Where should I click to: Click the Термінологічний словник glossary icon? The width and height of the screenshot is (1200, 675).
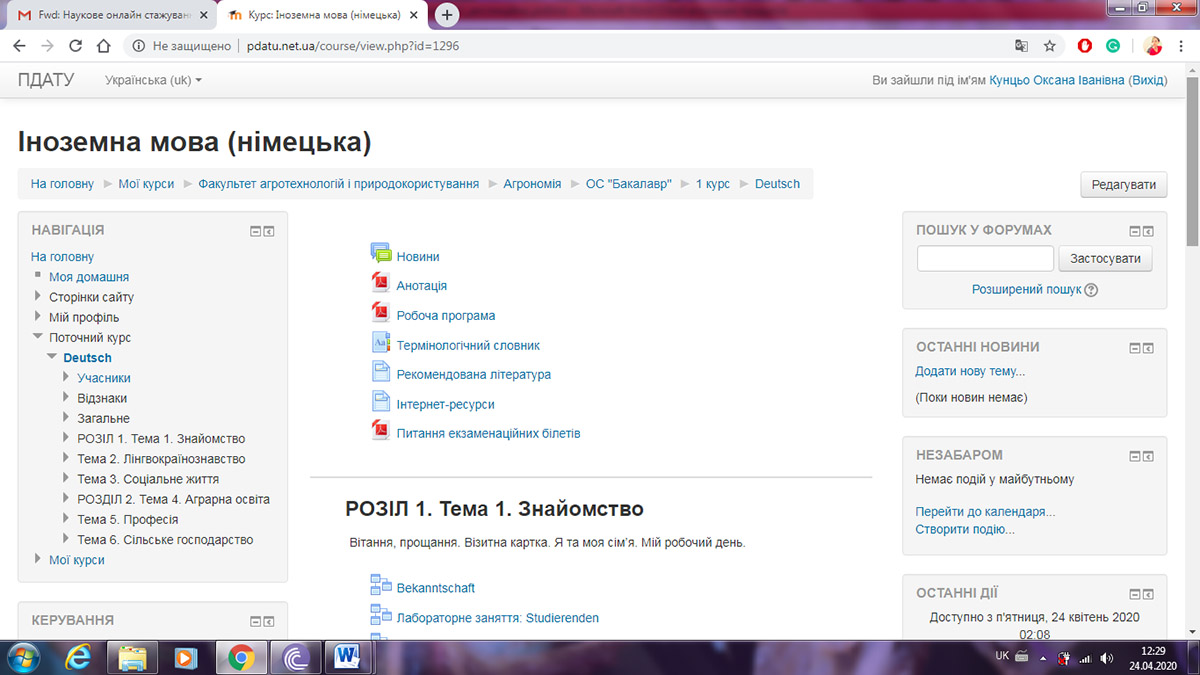380,343
